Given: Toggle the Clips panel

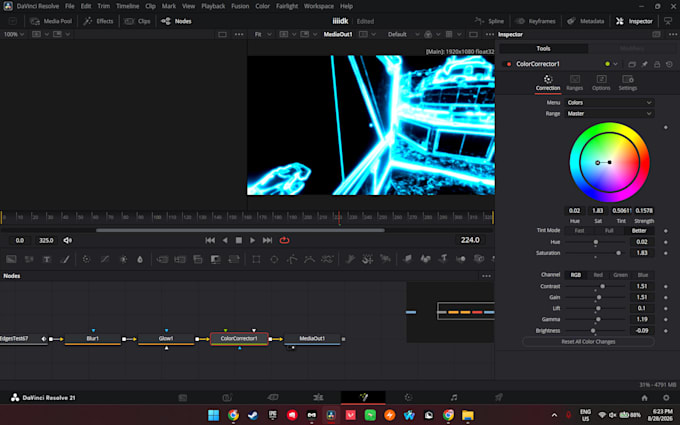Looking at the screenshot, I should coord(137,21).
